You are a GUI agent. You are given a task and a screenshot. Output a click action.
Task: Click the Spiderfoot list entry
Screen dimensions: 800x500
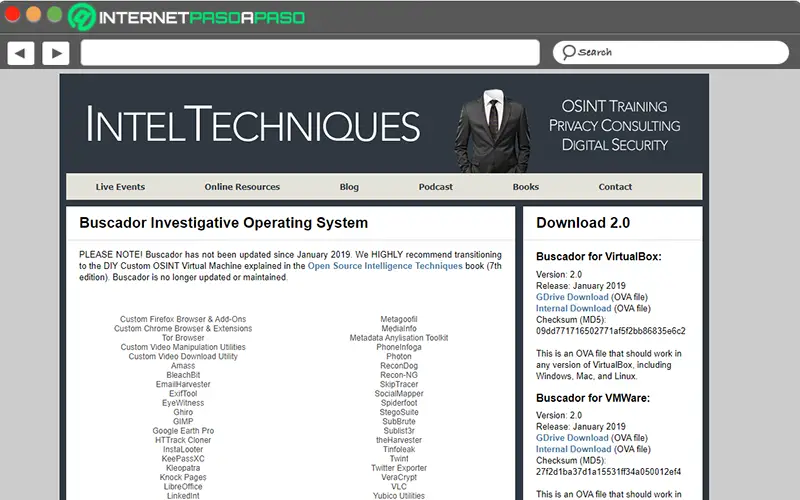point(399,403)
